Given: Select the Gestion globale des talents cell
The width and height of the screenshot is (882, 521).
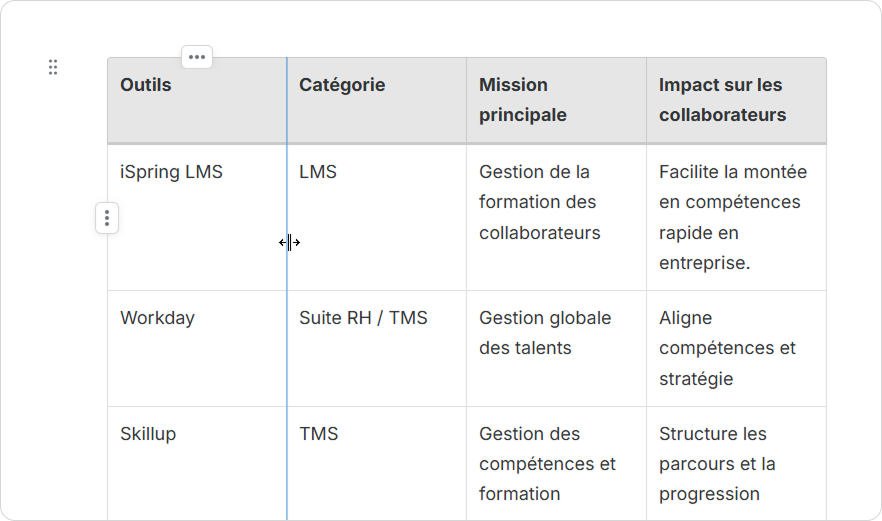Looking at the screenshot, I should [x=545, y=333].
